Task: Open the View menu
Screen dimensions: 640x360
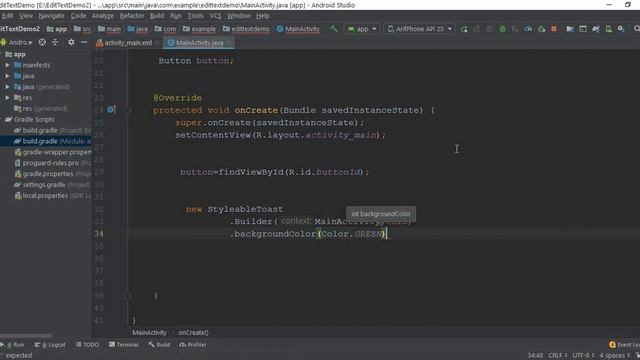Action: 26,16
